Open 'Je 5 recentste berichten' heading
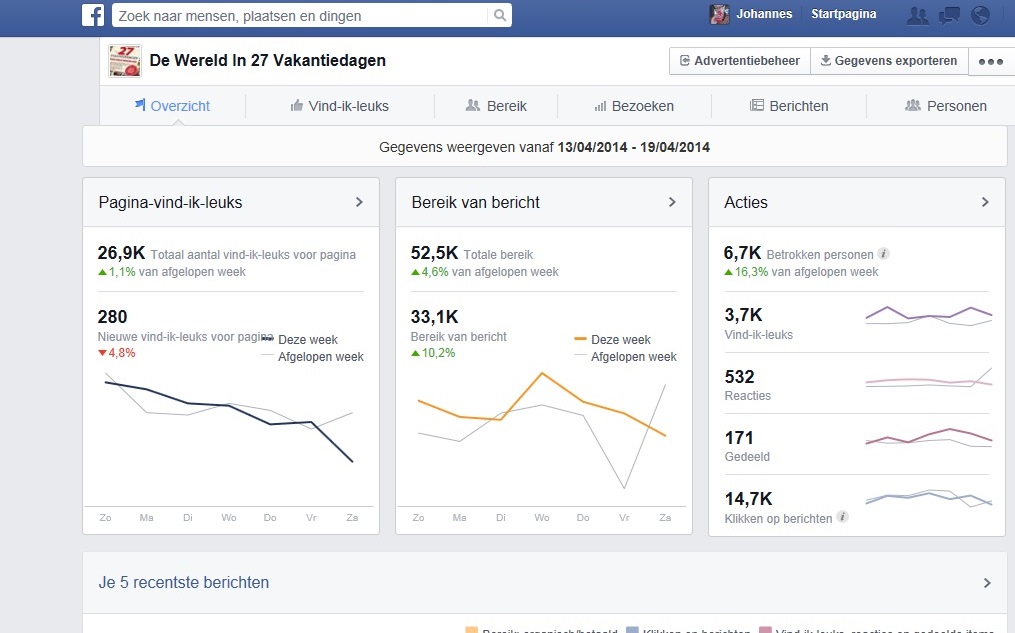Viewport: 1015px width, 633px height. 184,582
